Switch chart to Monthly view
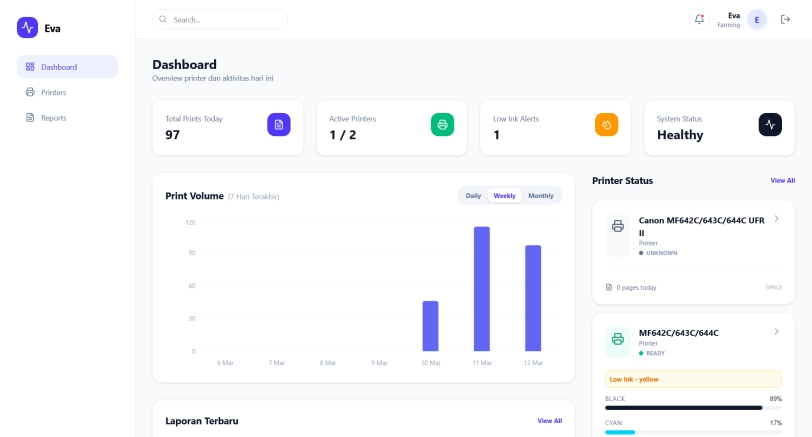812x437 pixels. pos(541,196)
